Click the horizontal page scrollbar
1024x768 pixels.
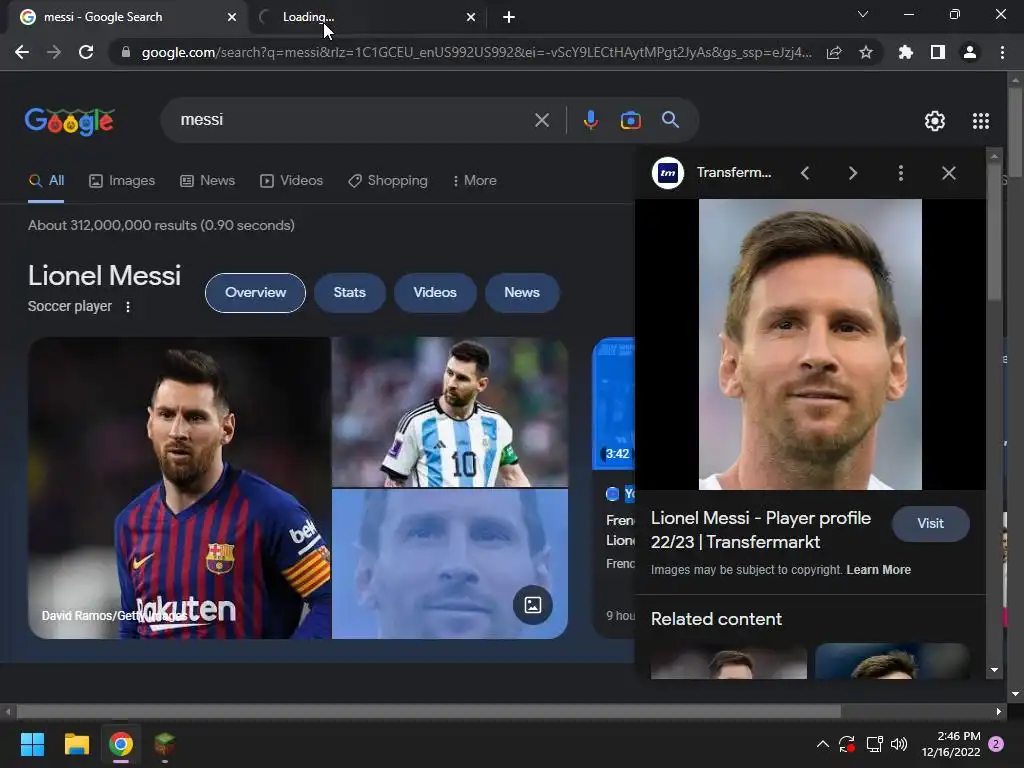pos(428,711)
